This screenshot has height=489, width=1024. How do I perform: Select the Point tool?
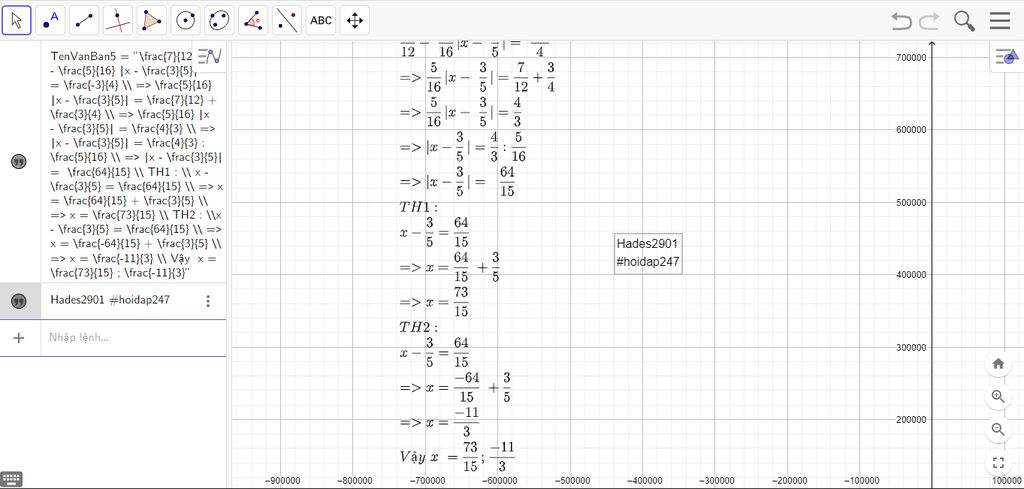pyautogui.click(x=50, y=21)
